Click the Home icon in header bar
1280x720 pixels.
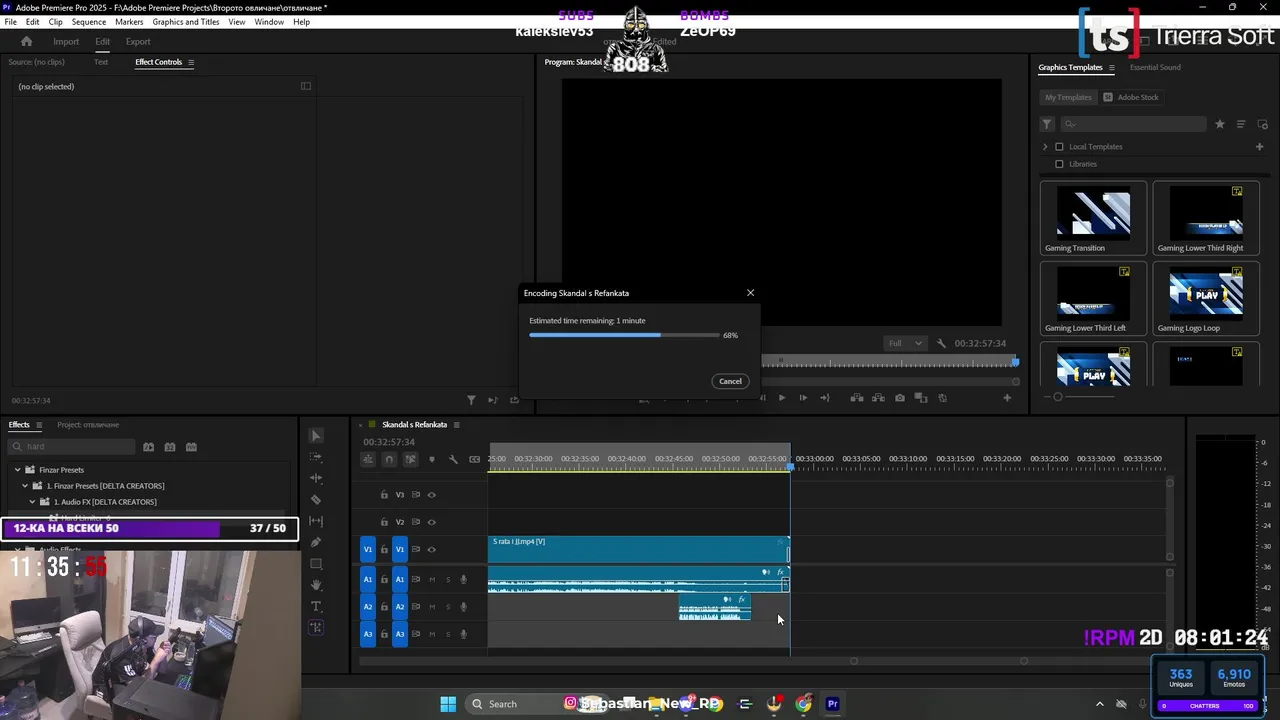pyautogui.click(x=27, y=41)
